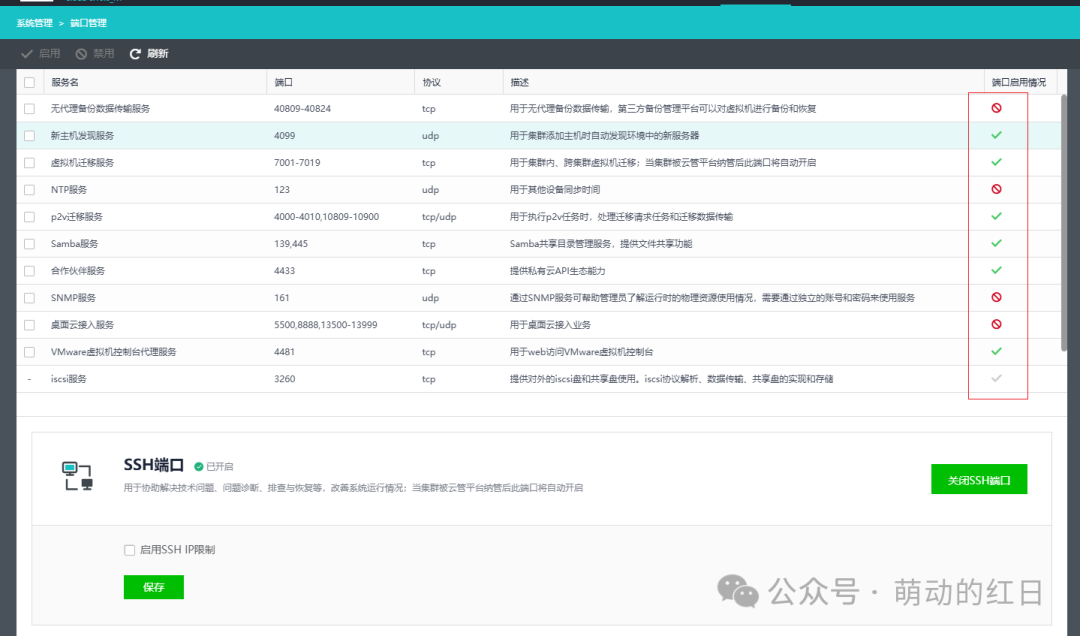Click the red disabled icon for SNMP服务
This screenshot has height=636, width=1080.
click(996, 298)
